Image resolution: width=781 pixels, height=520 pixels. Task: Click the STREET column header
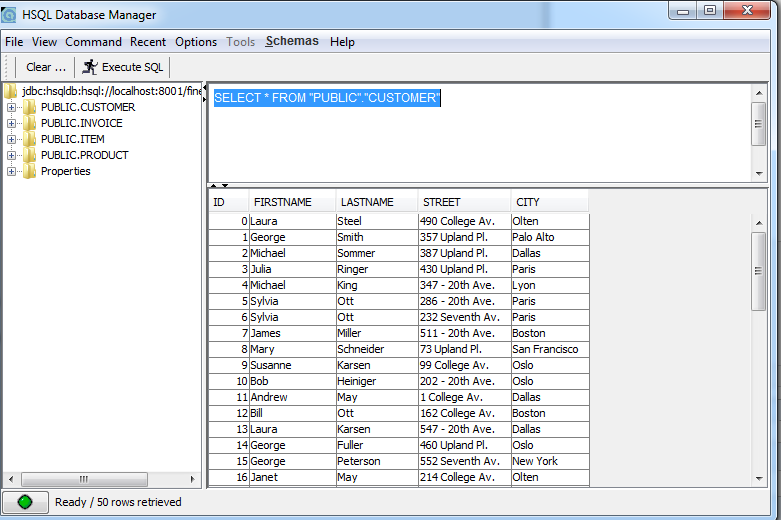click(x=464, y=202)
